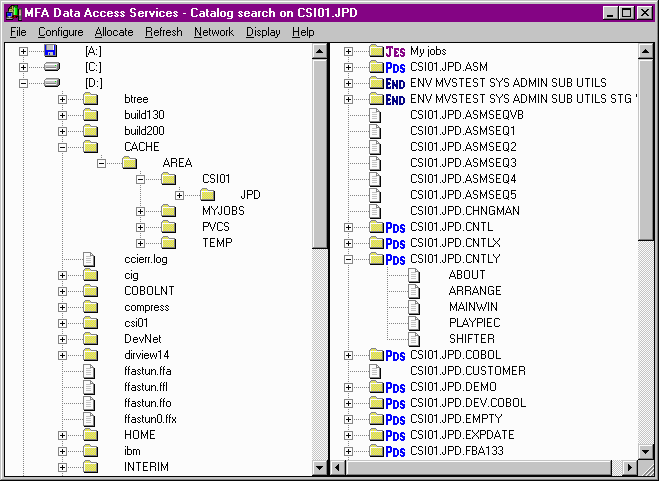The width and height of the screenshot is (659, 481).
Task: Click the PDS icon for CSI01.JPD.COBOL
Action: (395, 355)
